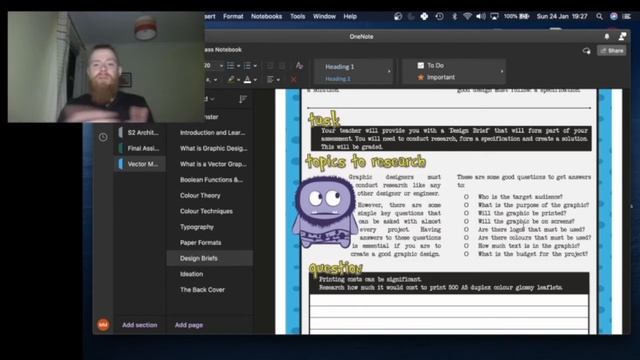The height and width of the screenshot is (360, 640).
Task: Click the AirPlay display icon in menu bar
Action: (494, 17)
